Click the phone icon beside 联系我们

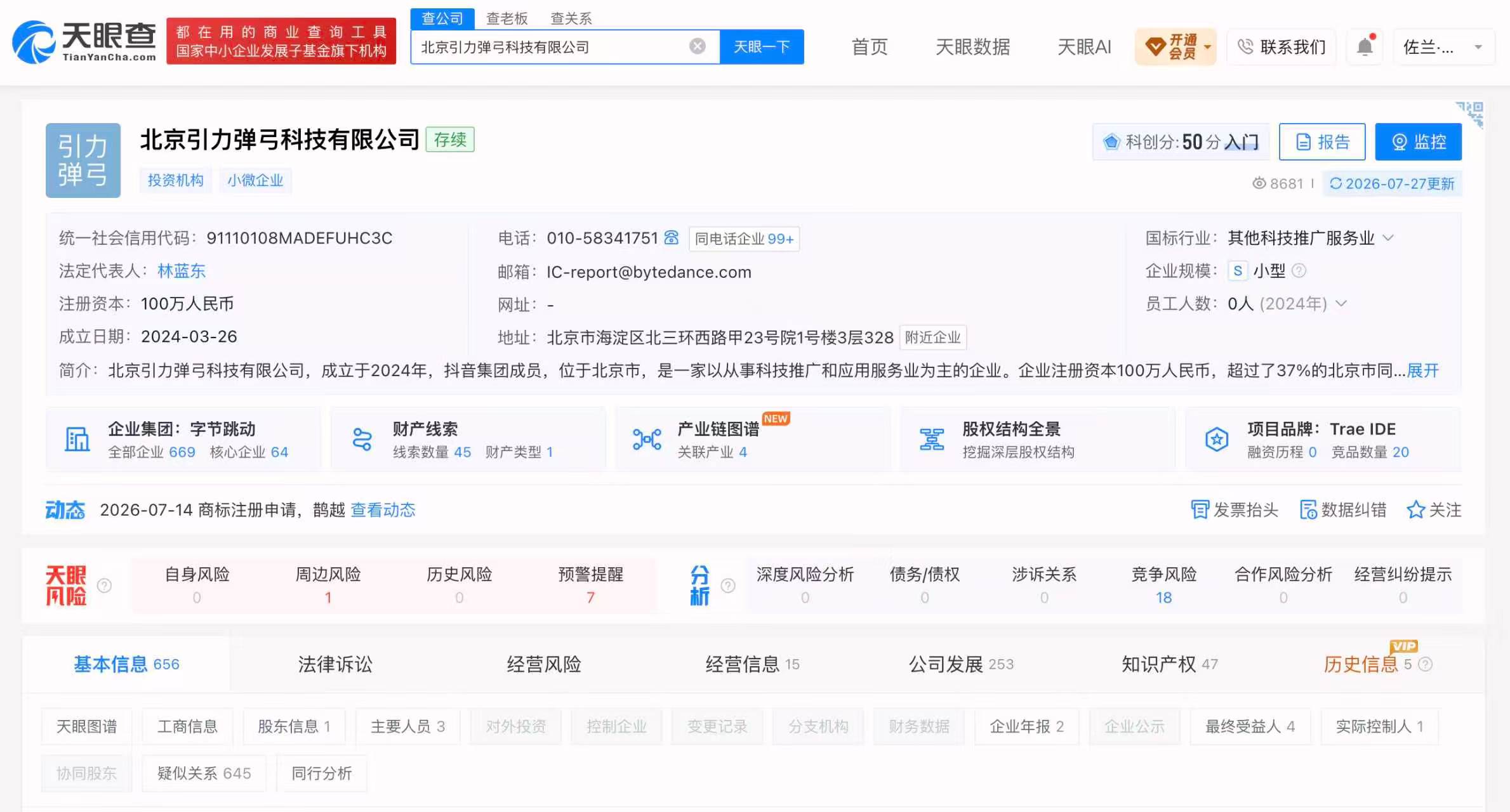[1245, 46]
